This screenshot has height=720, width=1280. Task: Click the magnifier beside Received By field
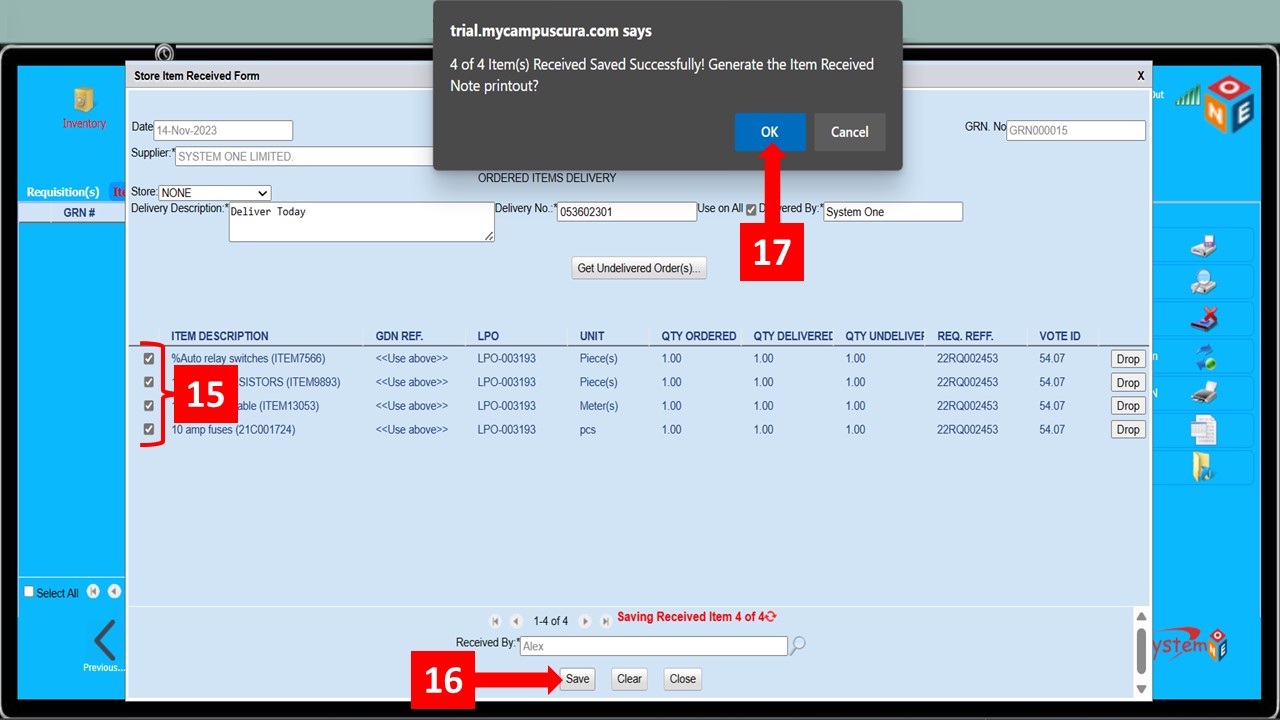[797, 646]
